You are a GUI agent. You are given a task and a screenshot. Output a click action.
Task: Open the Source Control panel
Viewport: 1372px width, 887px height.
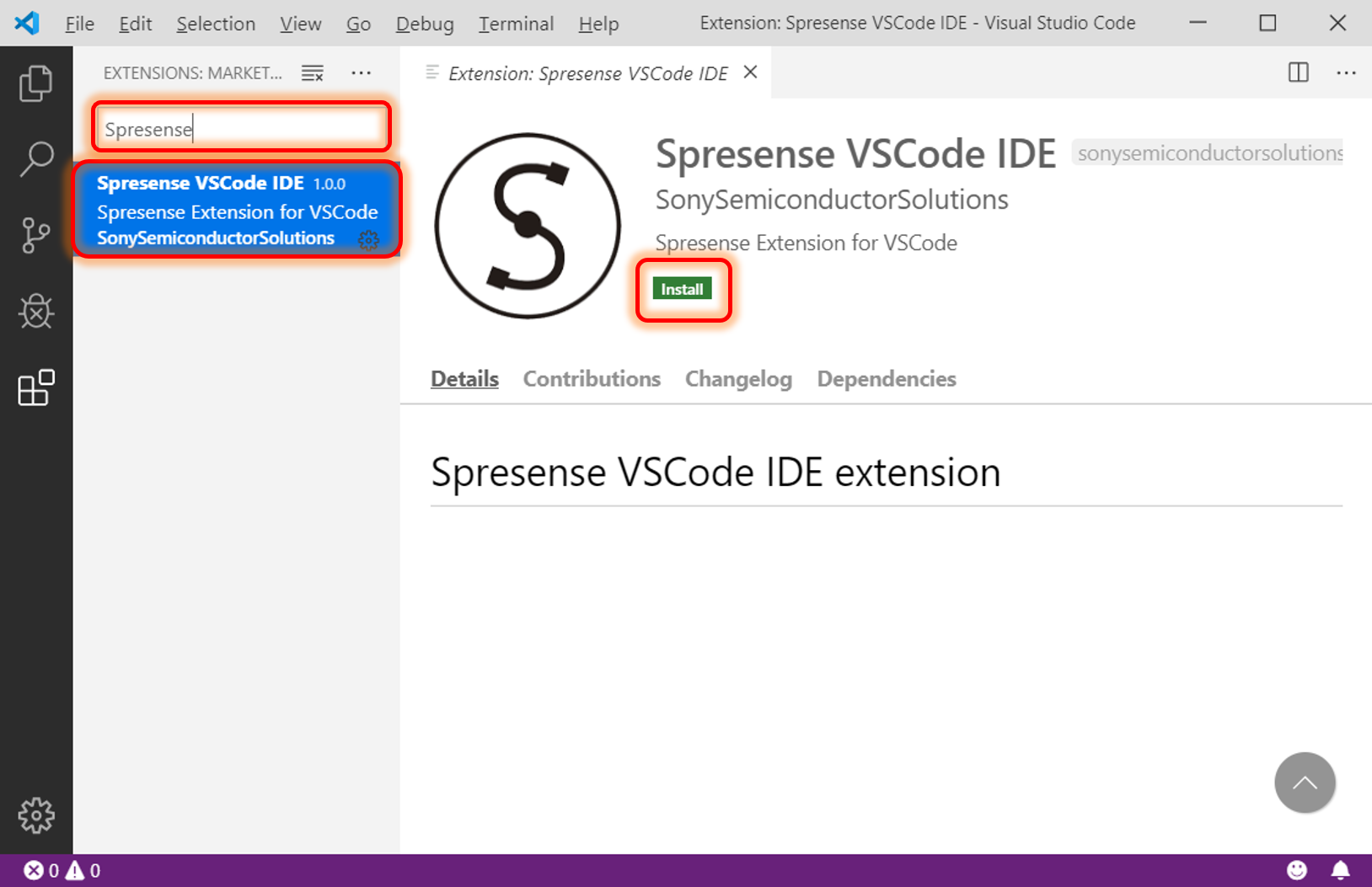click(x=36, y=235)
